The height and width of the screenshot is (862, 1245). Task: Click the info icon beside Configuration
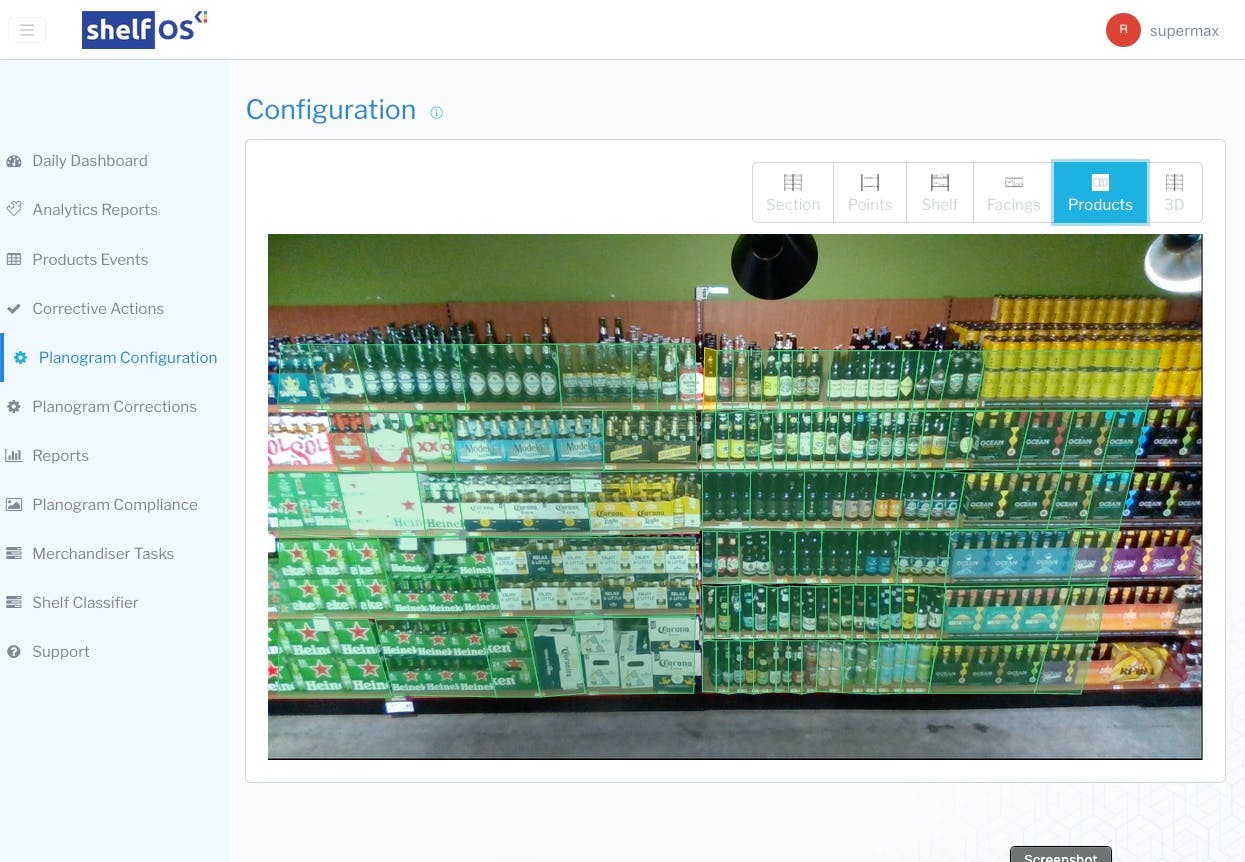click(436, 113)
